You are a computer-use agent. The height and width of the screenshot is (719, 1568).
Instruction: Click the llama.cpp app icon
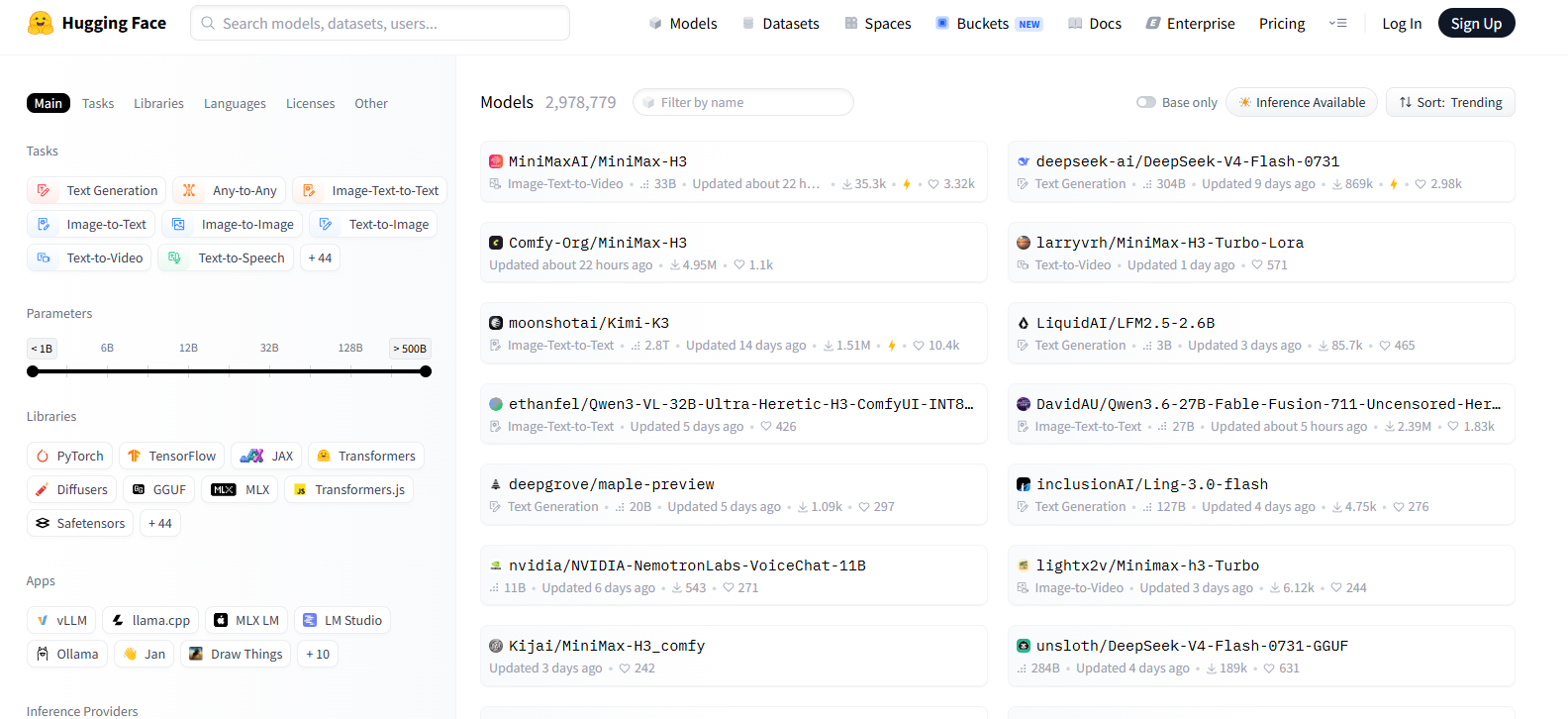click(x=118, y=621)
